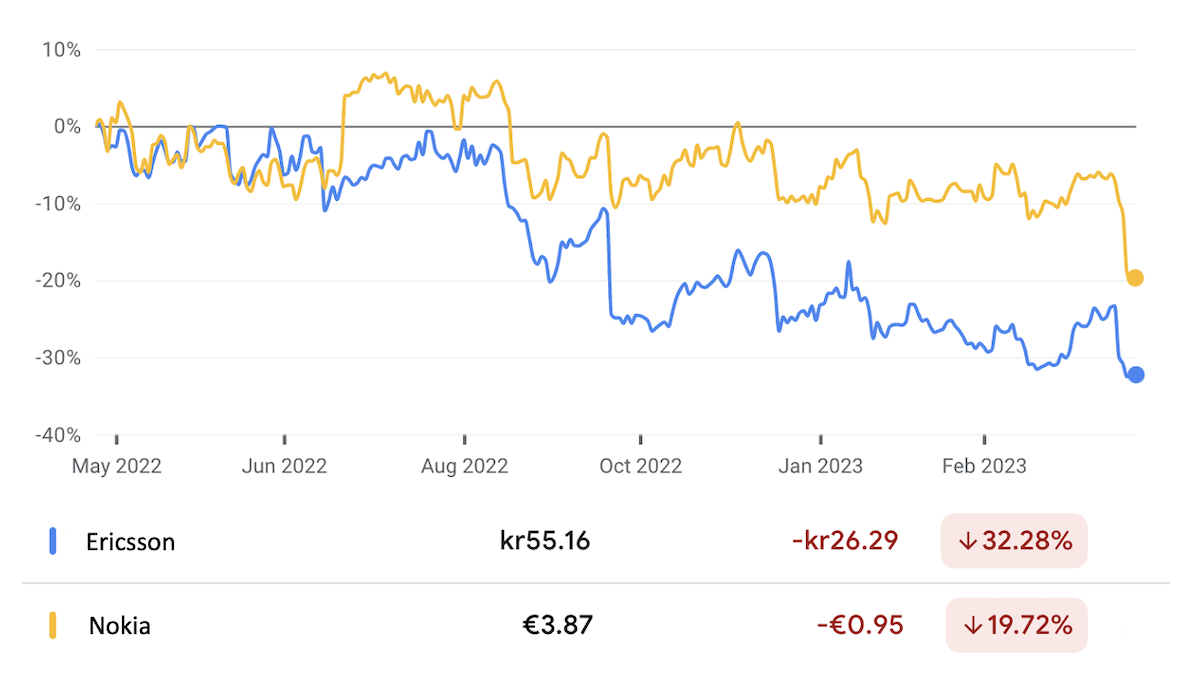Click the yellow Nokia endpoint dot

point(1136,278)
